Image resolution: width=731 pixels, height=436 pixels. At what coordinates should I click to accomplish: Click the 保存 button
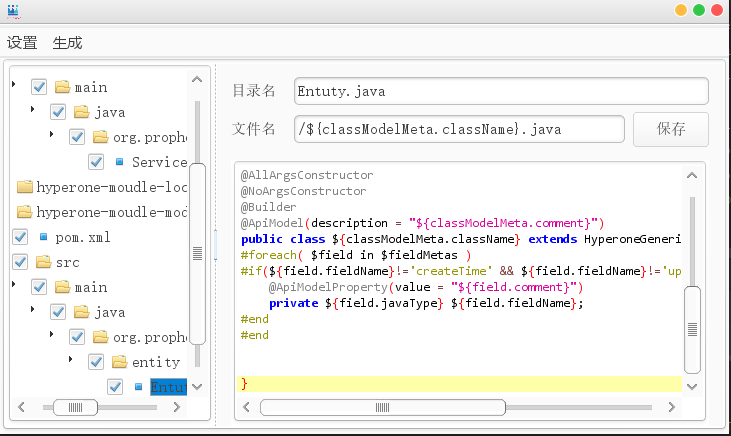pyautogui.click(x=670, y=129)
